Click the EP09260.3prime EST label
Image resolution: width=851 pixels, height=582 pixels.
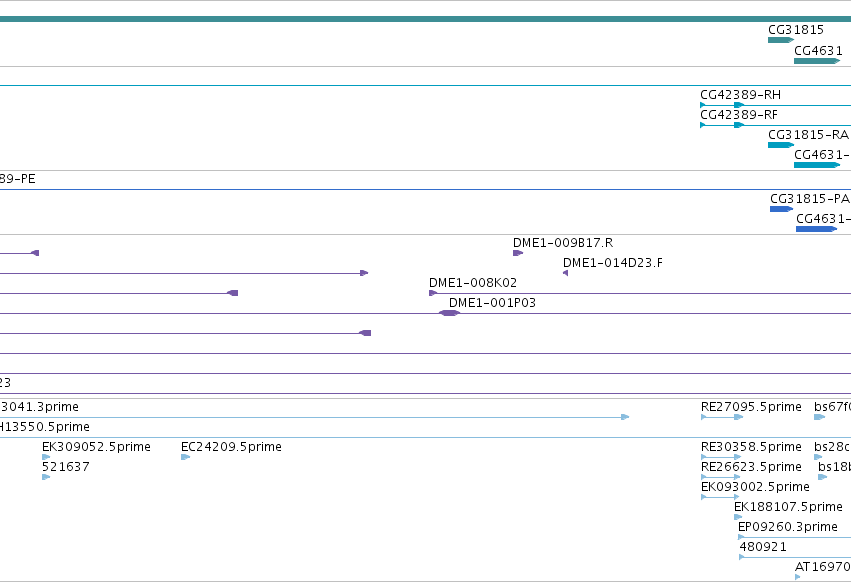(x=788, y=527)
